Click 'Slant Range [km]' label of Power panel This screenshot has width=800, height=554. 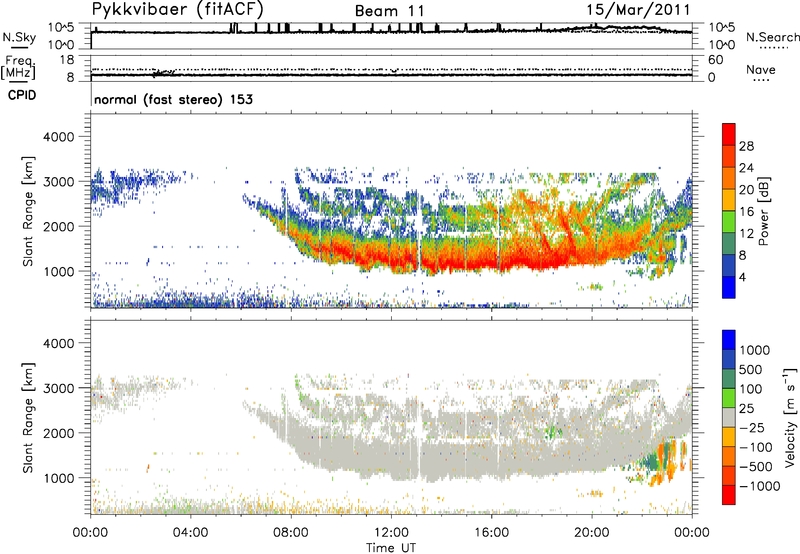[28, 211]
